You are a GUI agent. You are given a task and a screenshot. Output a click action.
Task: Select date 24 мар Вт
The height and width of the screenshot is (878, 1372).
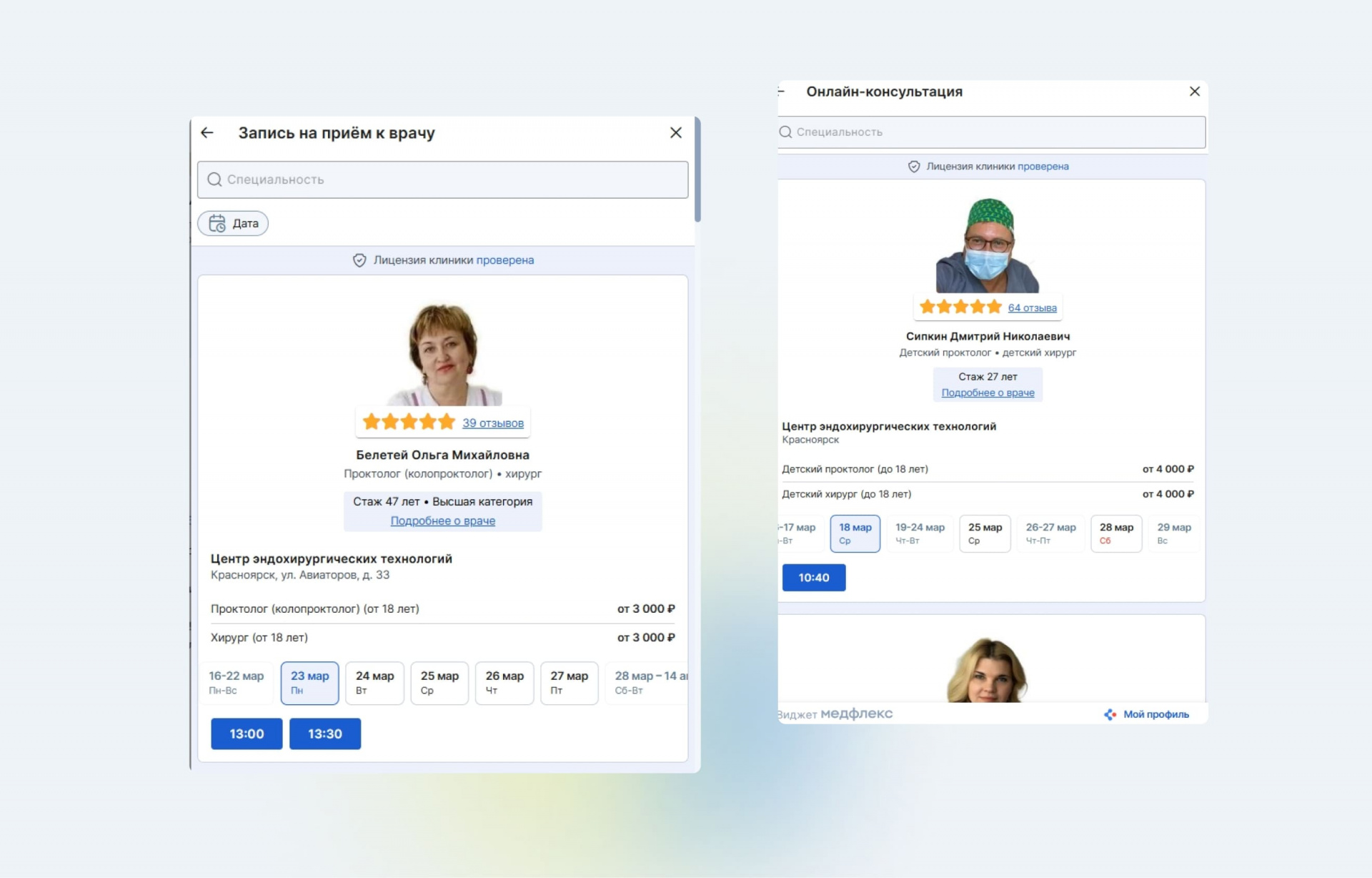[375, 683]
